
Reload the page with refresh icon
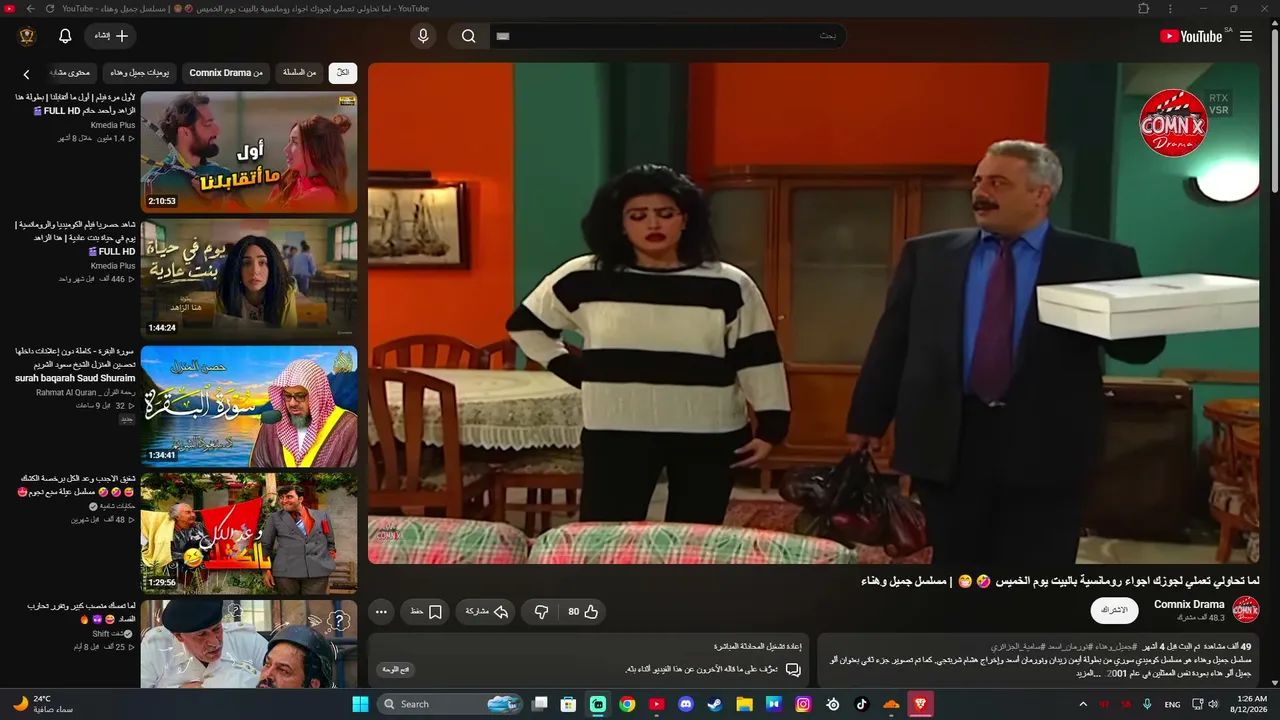48,9
